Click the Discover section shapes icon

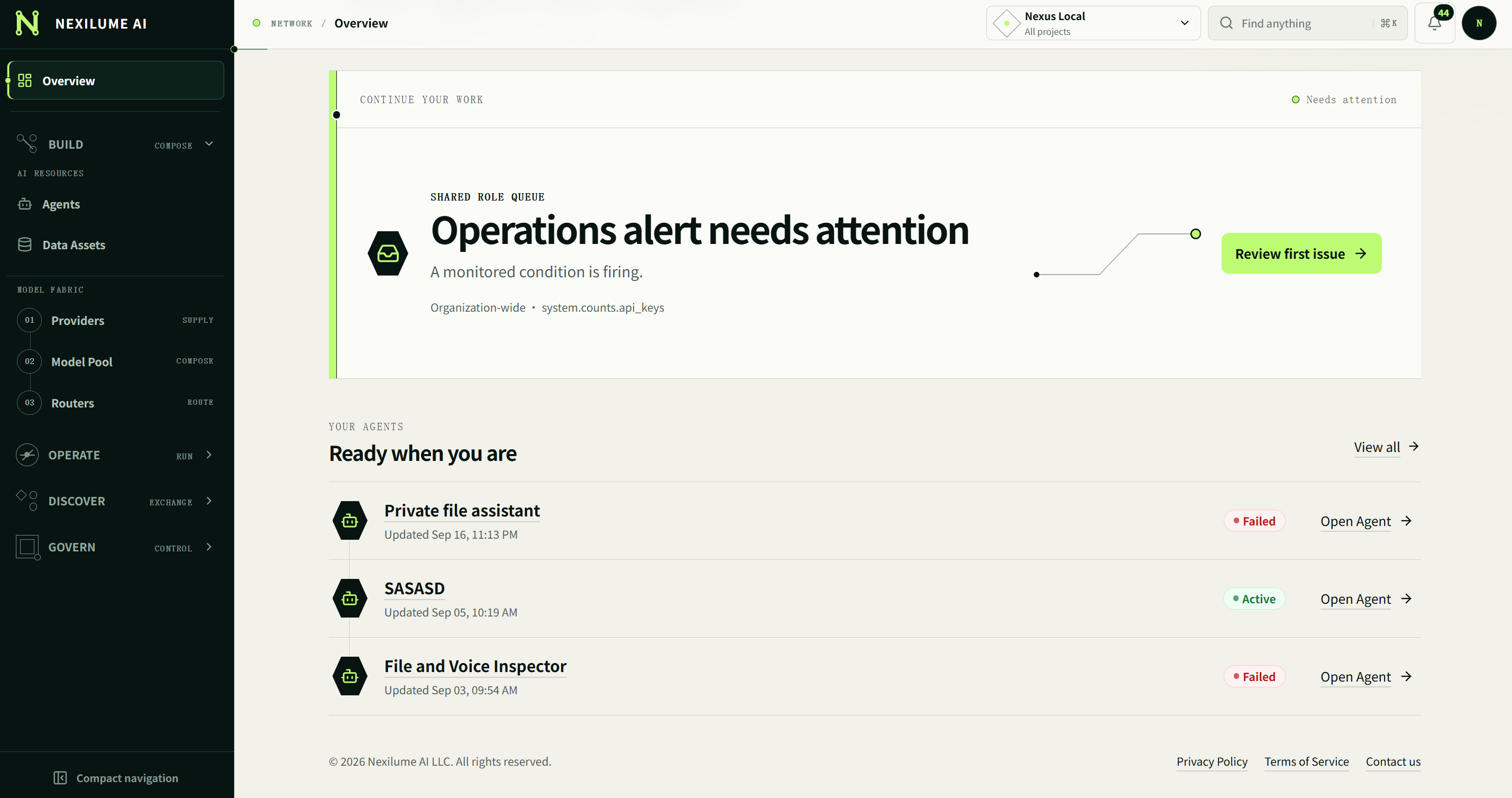(27, 501)
